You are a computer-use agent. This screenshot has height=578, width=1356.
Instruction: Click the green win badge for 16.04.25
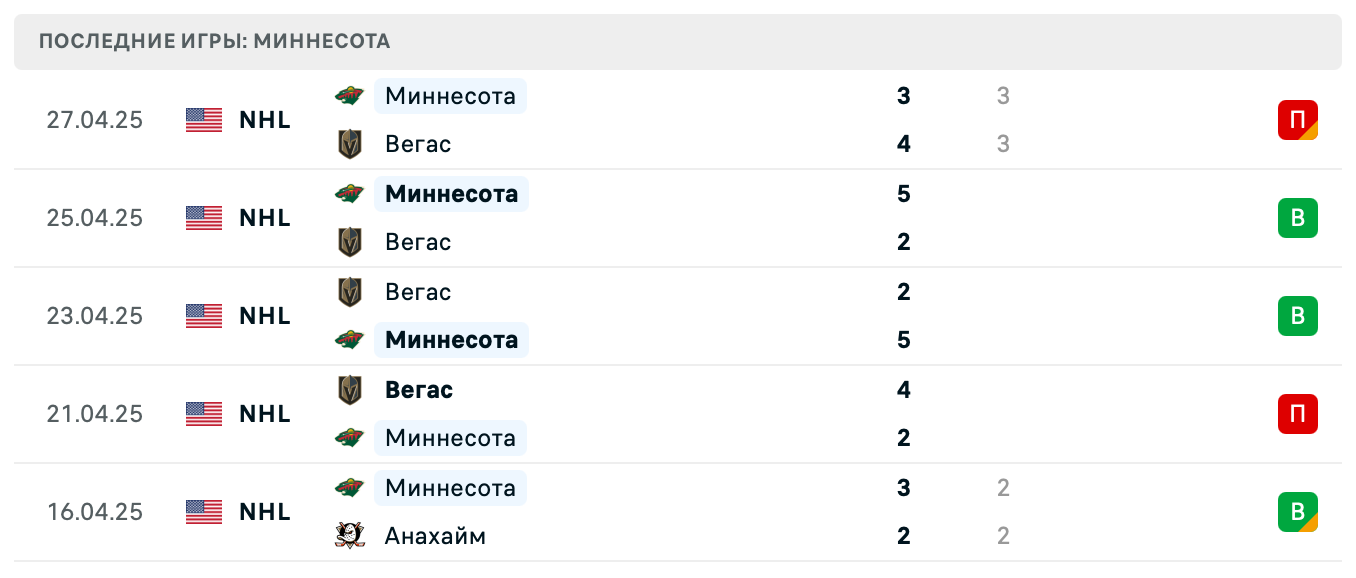[x=1297, y=512]
